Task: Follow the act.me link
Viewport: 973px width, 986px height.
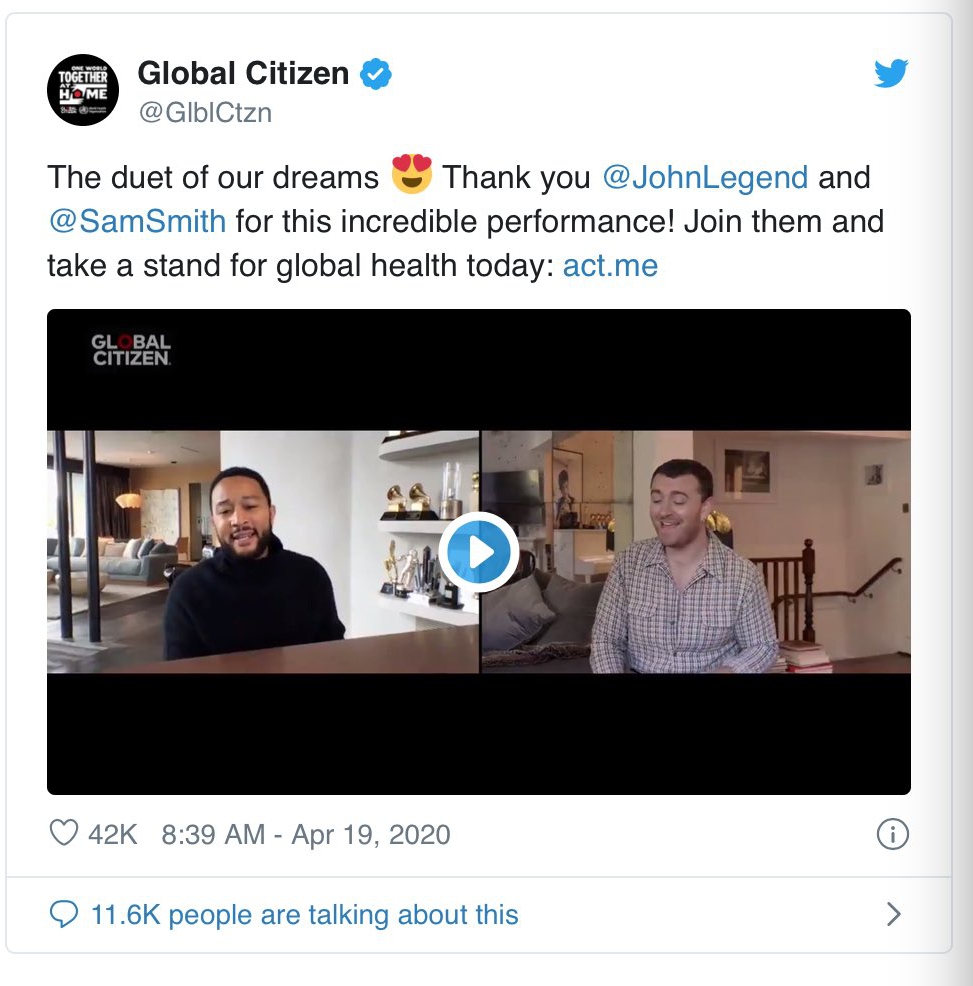Action: 610,265
